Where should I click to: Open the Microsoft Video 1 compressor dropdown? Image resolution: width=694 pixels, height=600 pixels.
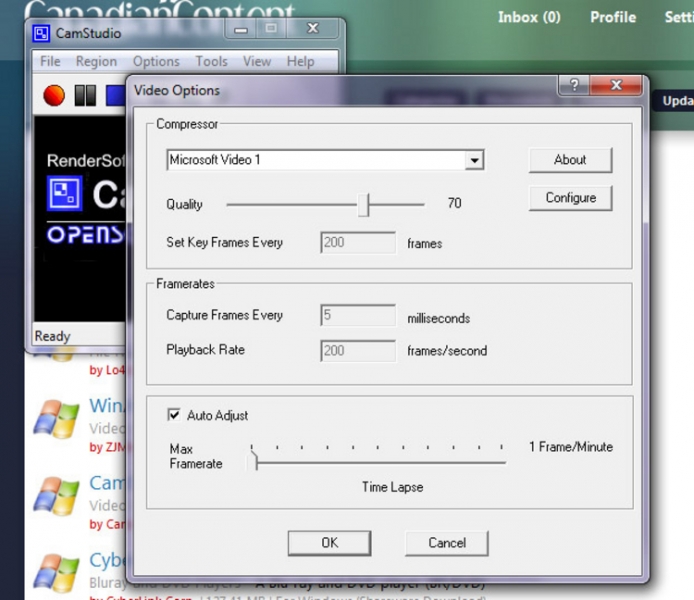point(475,160)
